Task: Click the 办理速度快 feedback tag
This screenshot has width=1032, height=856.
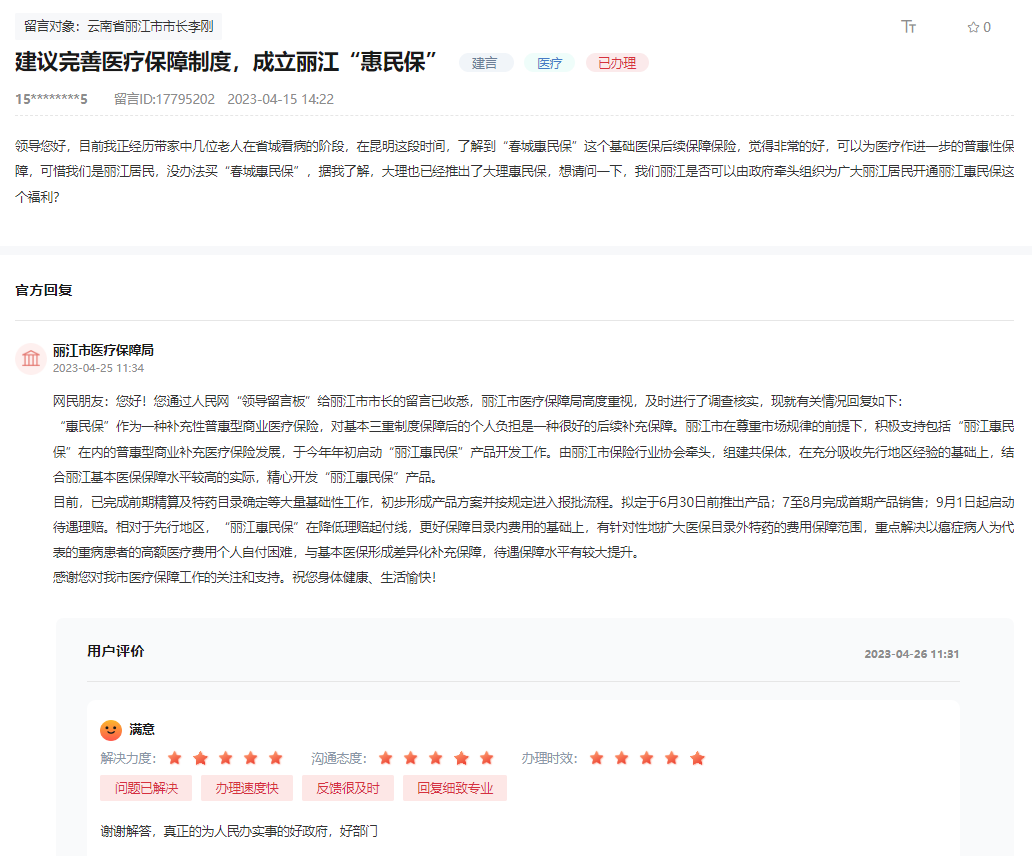Action: 247,788
